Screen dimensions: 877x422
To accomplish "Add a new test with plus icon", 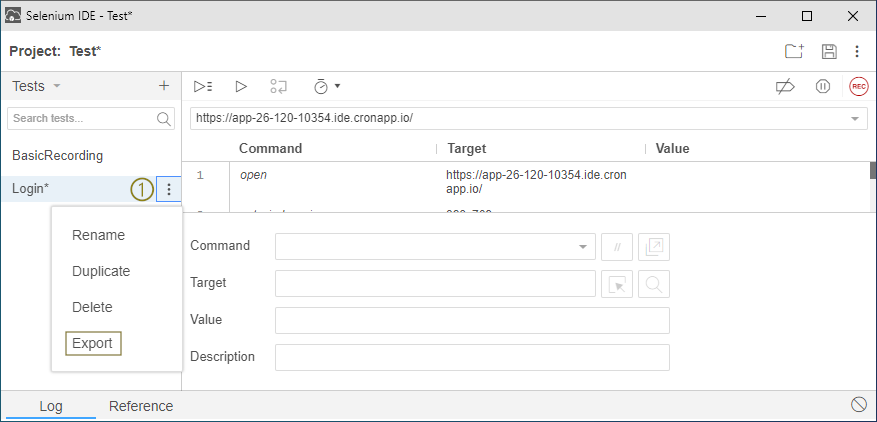I will click(x=164, y=86).
